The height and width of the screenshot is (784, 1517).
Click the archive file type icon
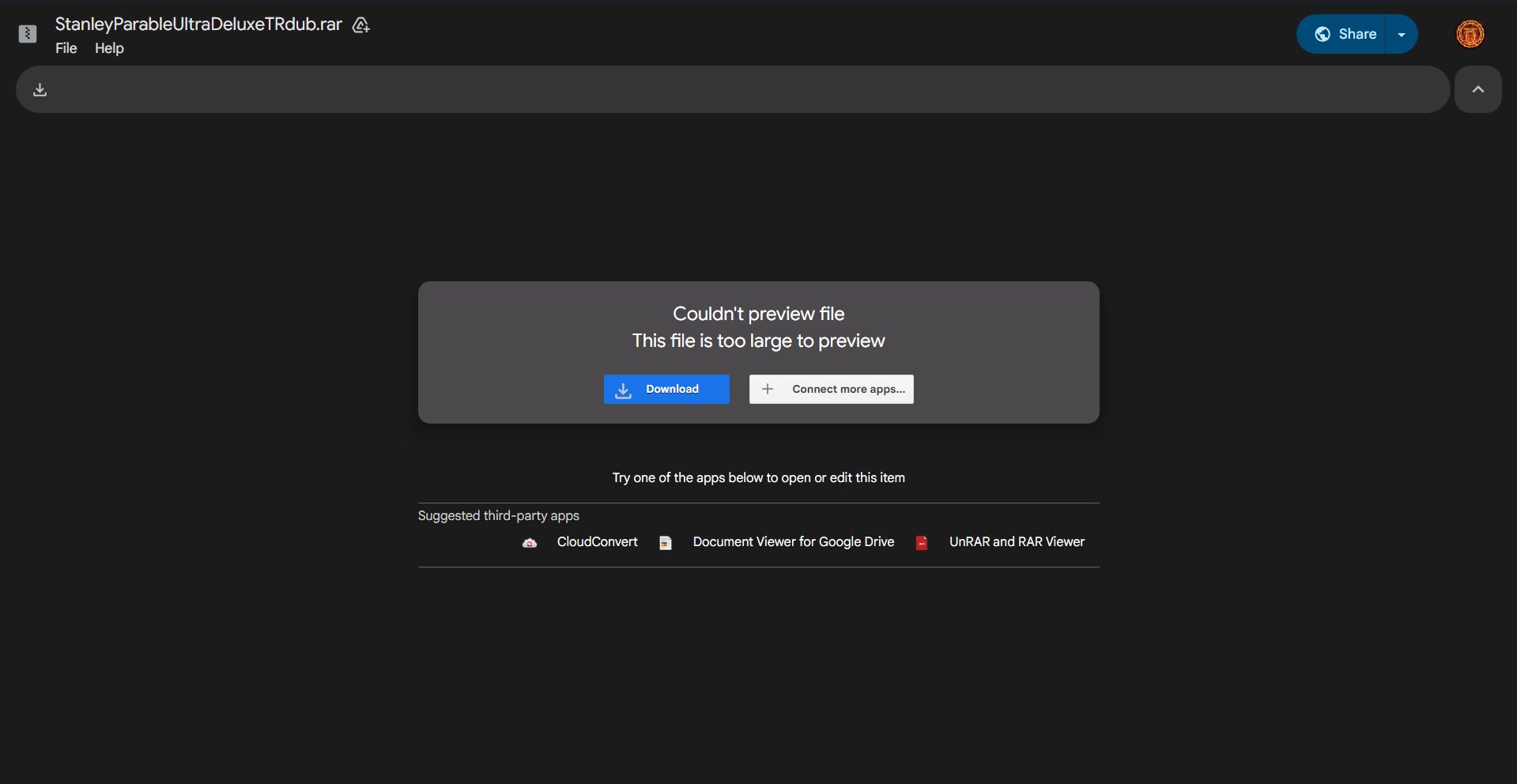click(x=28, y=34)
